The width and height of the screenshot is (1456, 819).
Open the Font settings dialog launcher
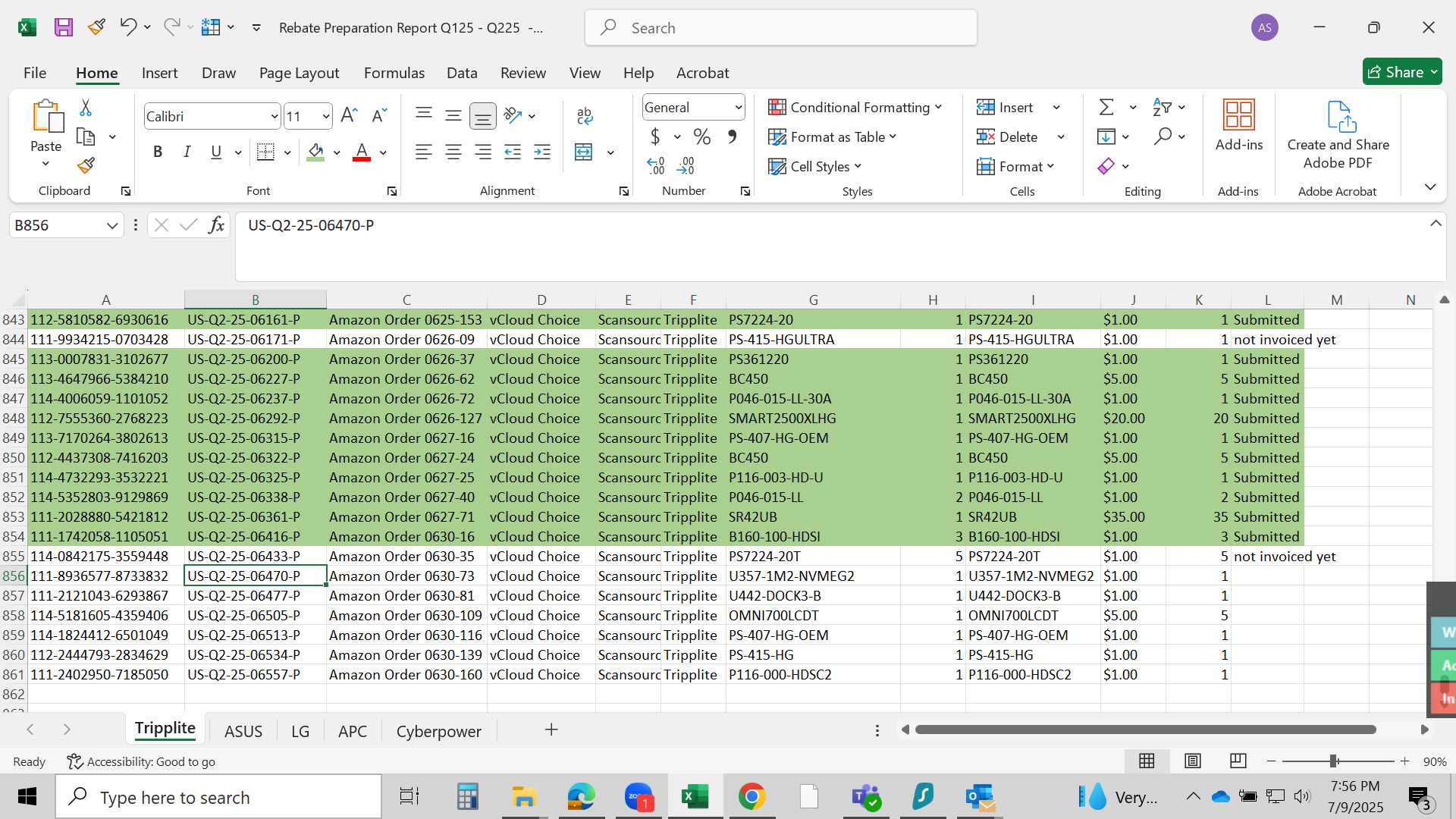[x=392, y=192]
